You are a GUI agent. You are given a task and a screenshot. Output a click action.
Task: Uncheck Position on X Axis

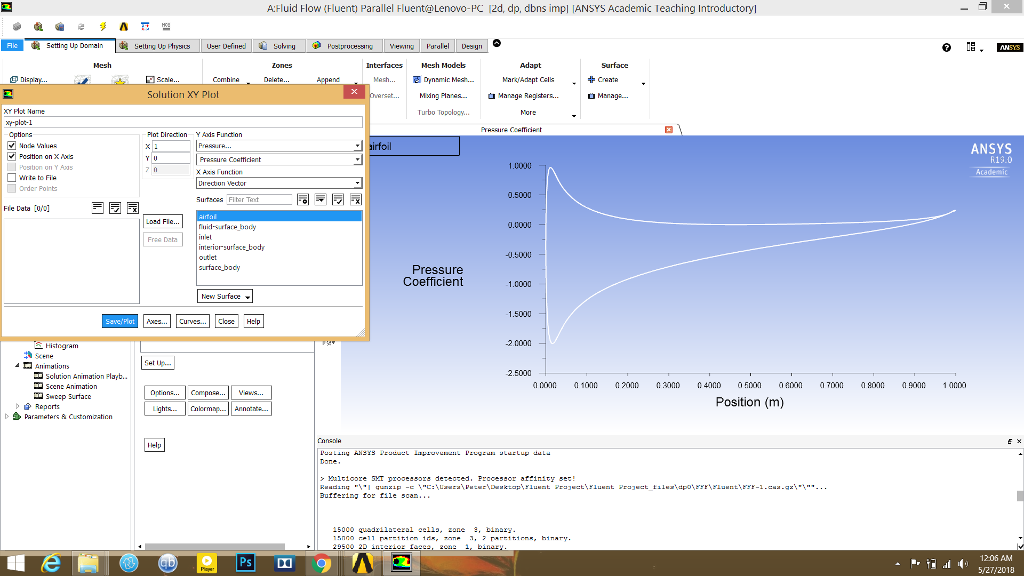tap(10, 157)
